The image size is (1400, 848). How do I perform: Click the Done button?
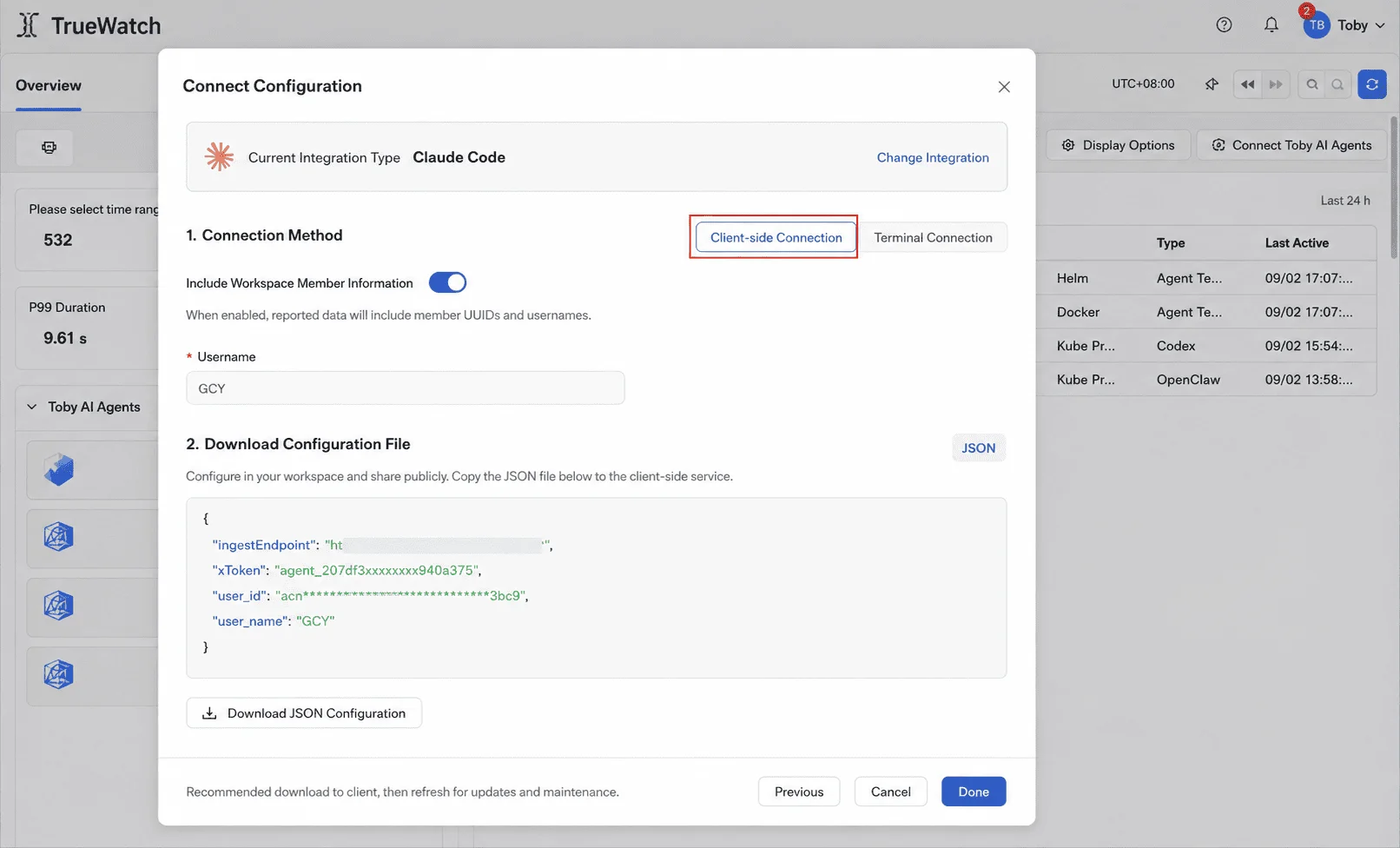point(974,792)
